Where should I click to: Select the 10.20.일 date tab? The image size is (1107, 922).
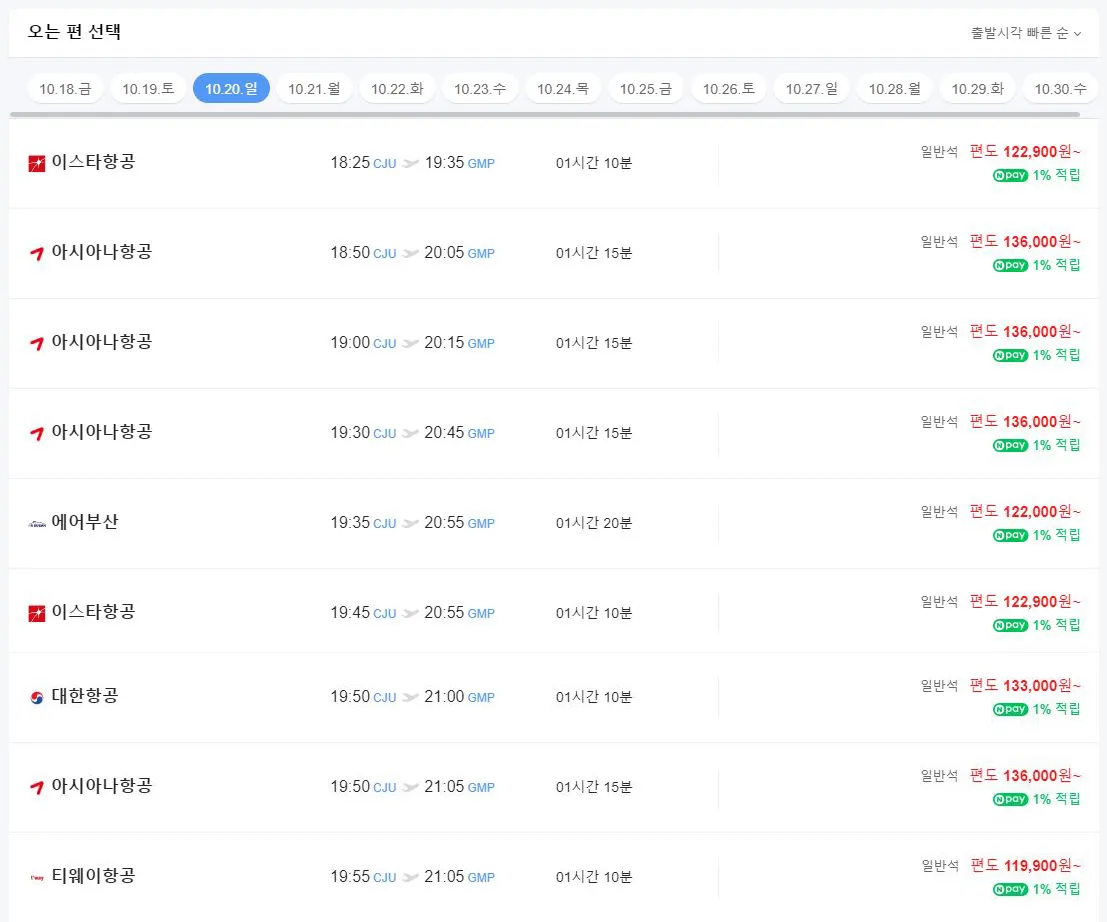pyautogui.click(x=231, y=88)
